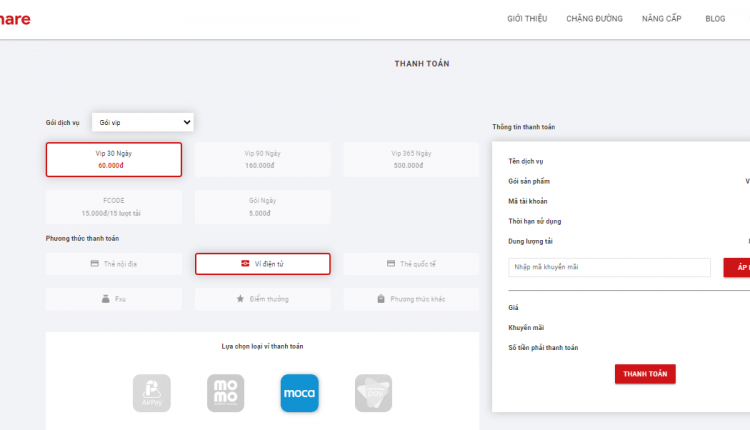This screenshot has width=750, height=430.
Task: Click the THANH TOÁN page title
Action: 422,64
